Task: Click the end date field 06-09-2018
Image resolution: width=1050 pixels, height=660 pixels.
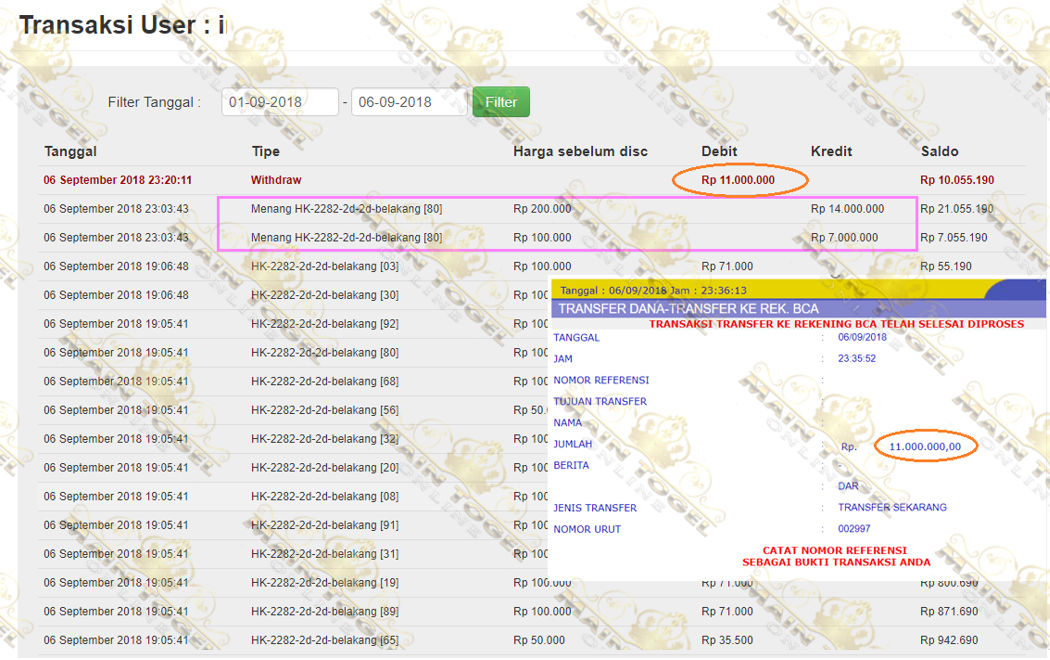Action: click(x=409, y=102)
